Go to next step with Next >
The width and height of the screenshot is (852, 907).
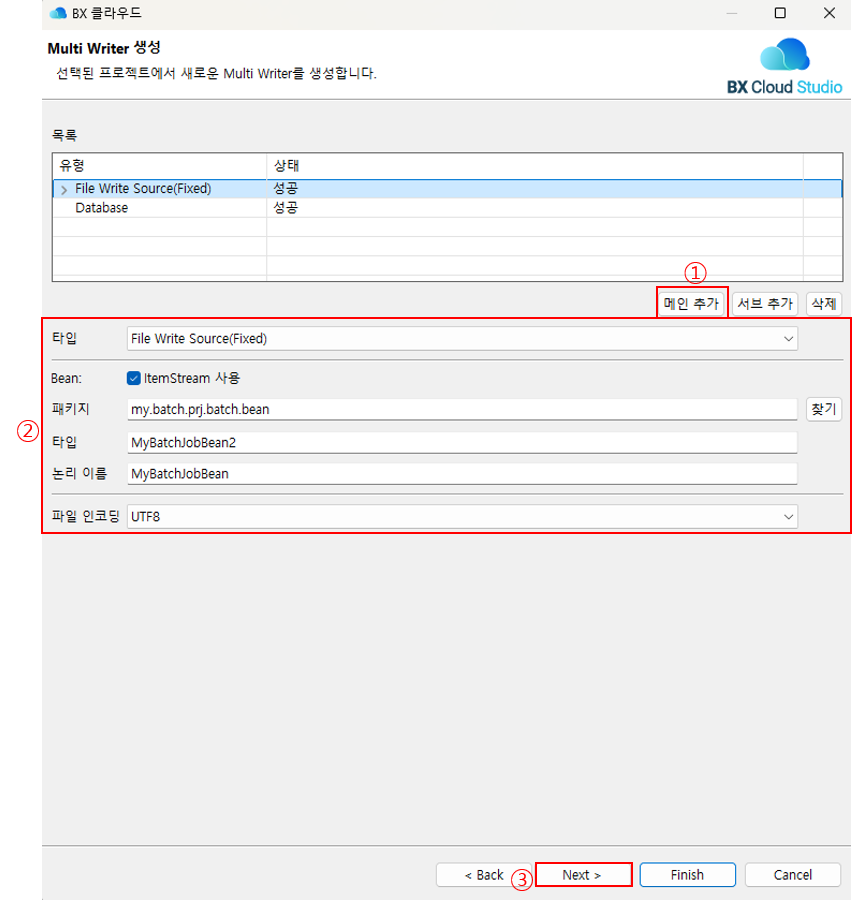pyautogui.click(x=584, y=875)
